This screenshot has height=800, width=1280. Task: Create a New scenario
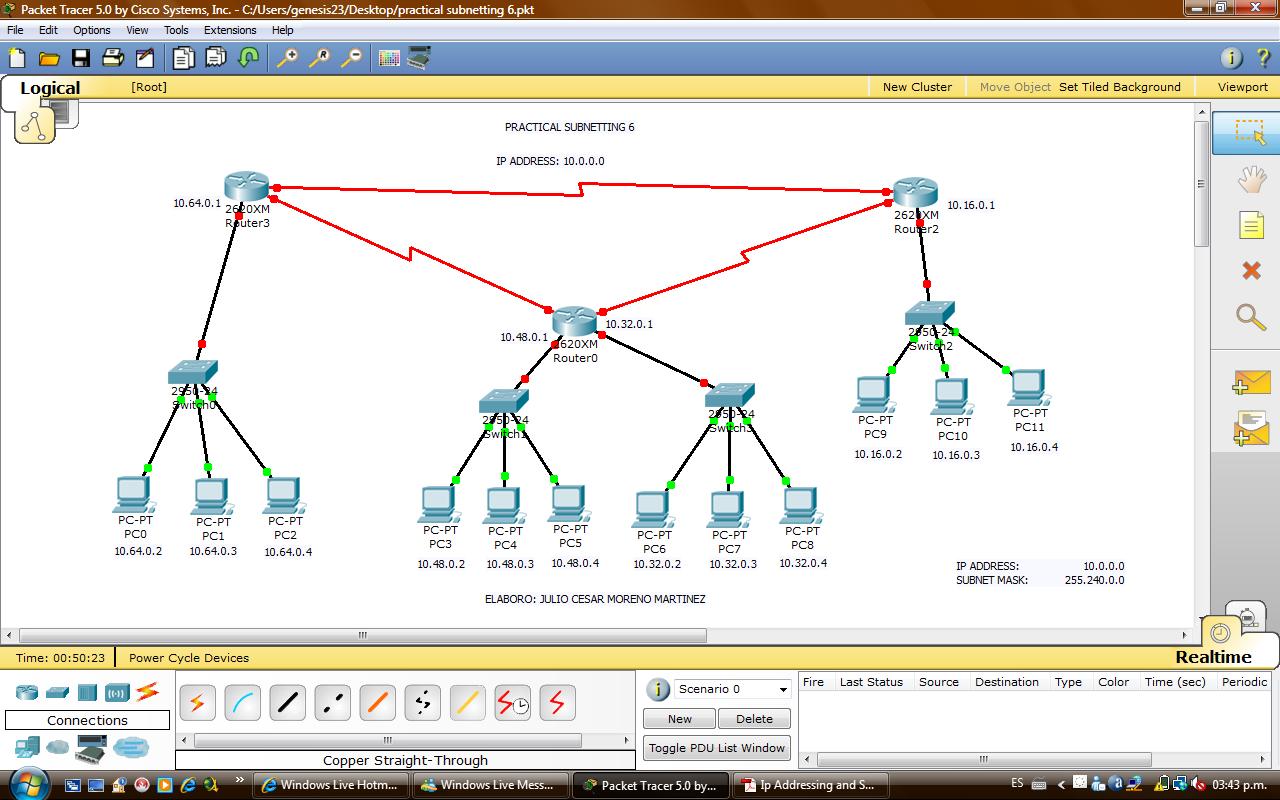tap(679, 718)
